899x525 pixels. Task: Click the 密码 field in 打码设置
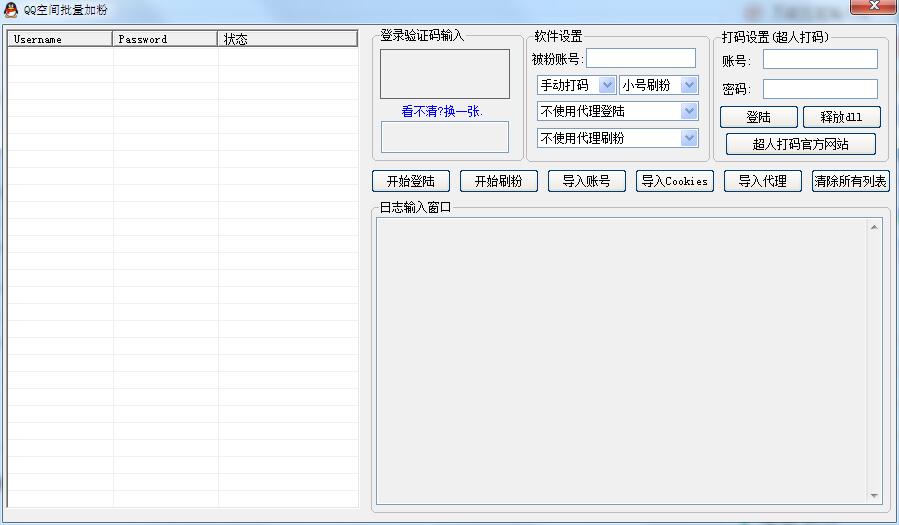819,89
